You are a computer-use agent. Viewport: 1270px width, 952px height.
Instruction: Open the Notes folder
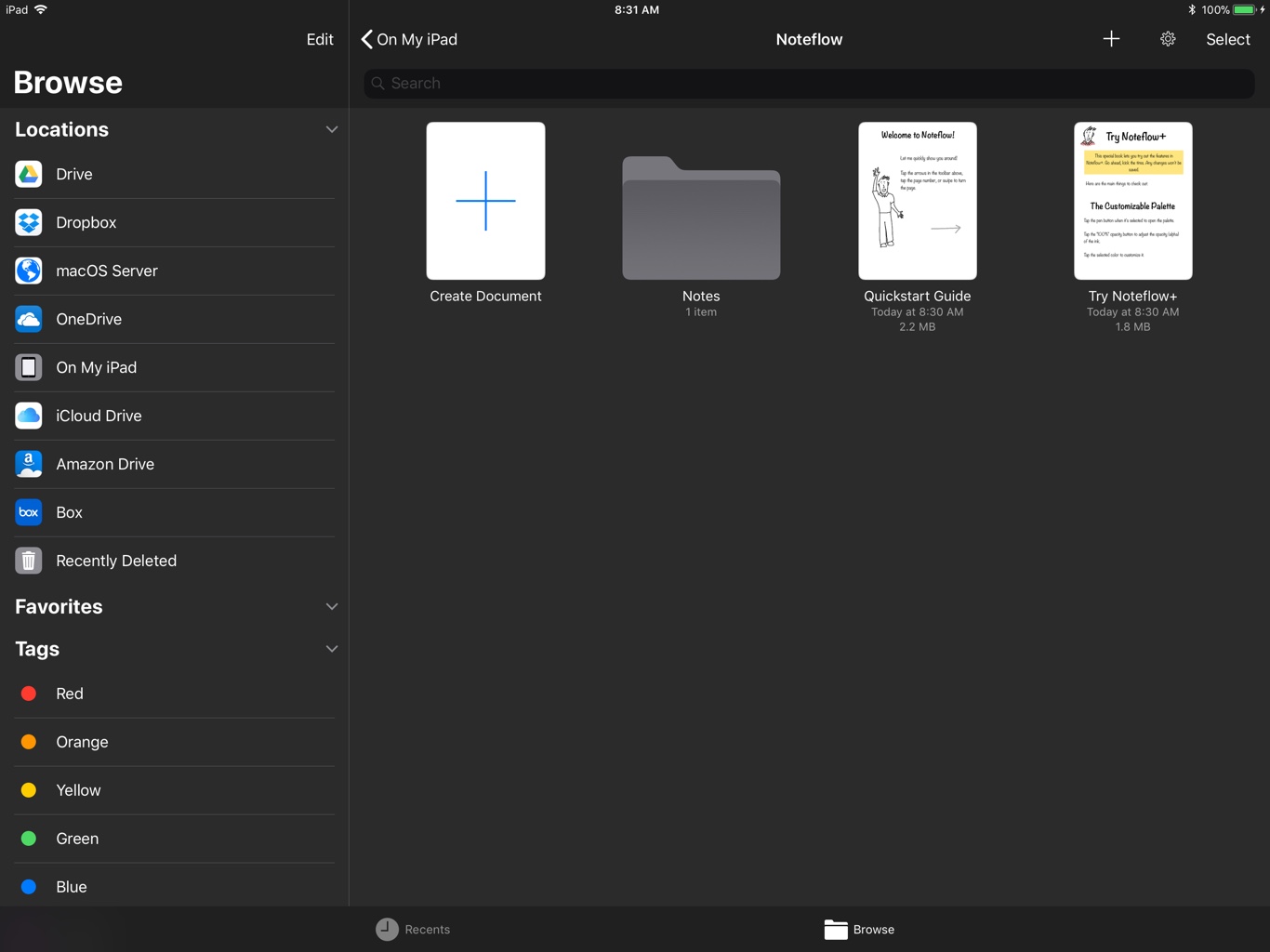point(701,218)
